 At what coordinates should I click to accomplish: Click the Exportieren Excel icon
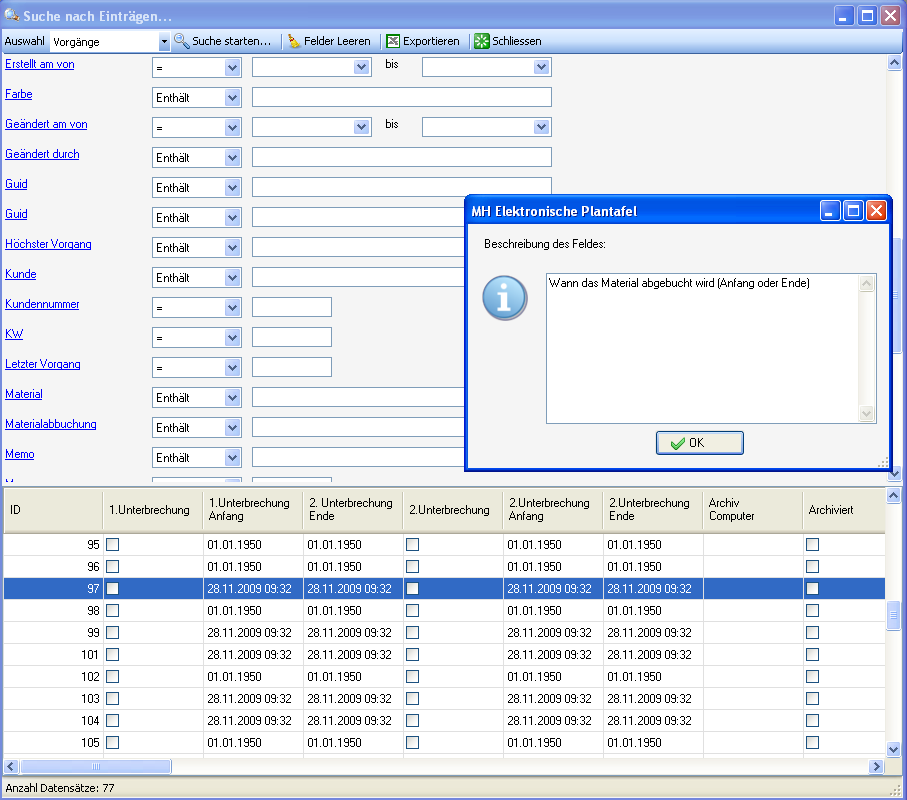click(x=393, y=42)
